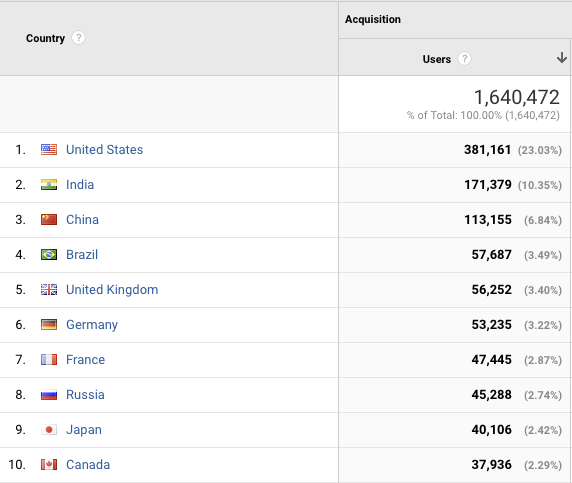Click the United Kingdom flag icon
The image size is (572, 483).
(x=49, y=290)
